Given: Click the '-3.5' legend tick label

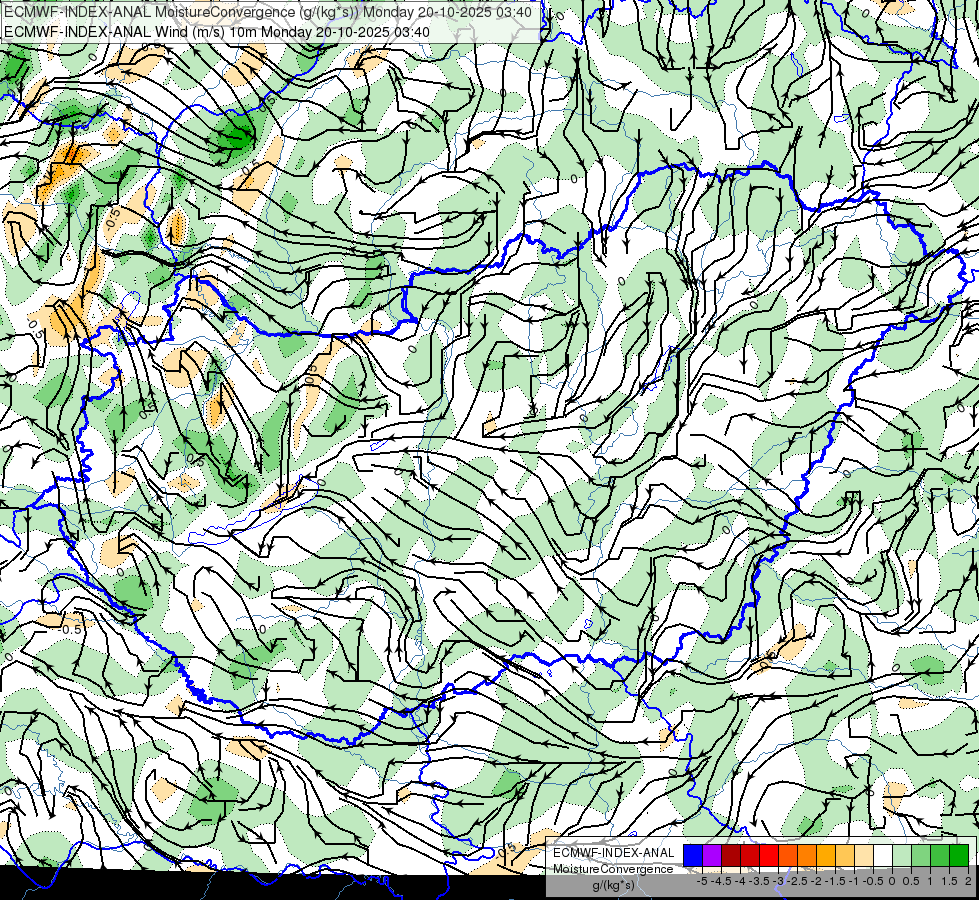Looking at the screenshot, I should pos(760,881).
